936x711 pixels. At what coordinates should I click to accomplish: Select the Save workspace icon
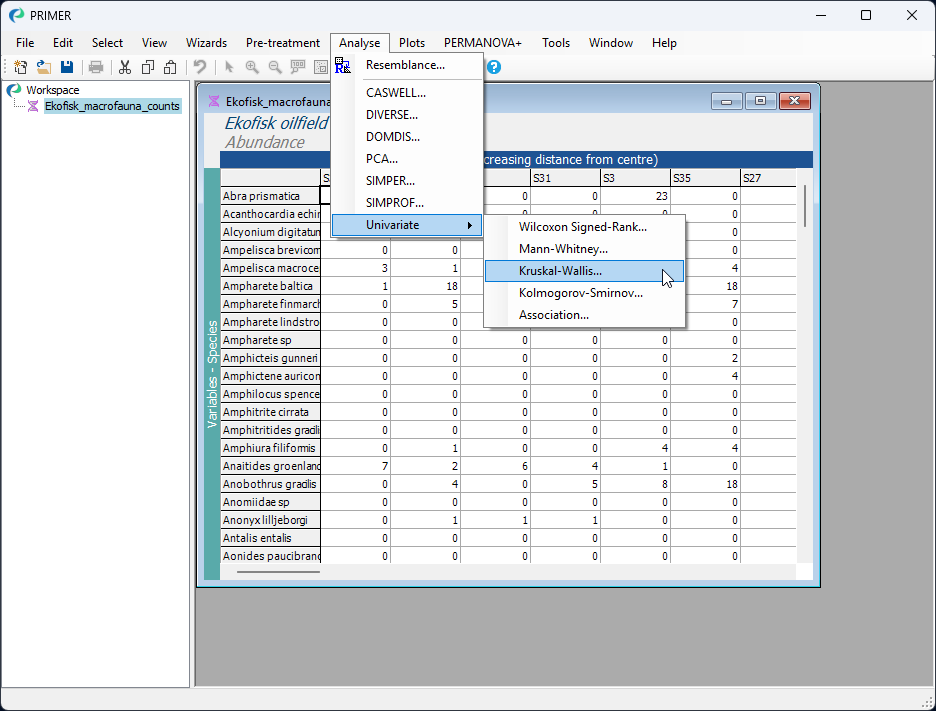pos(66,66)
